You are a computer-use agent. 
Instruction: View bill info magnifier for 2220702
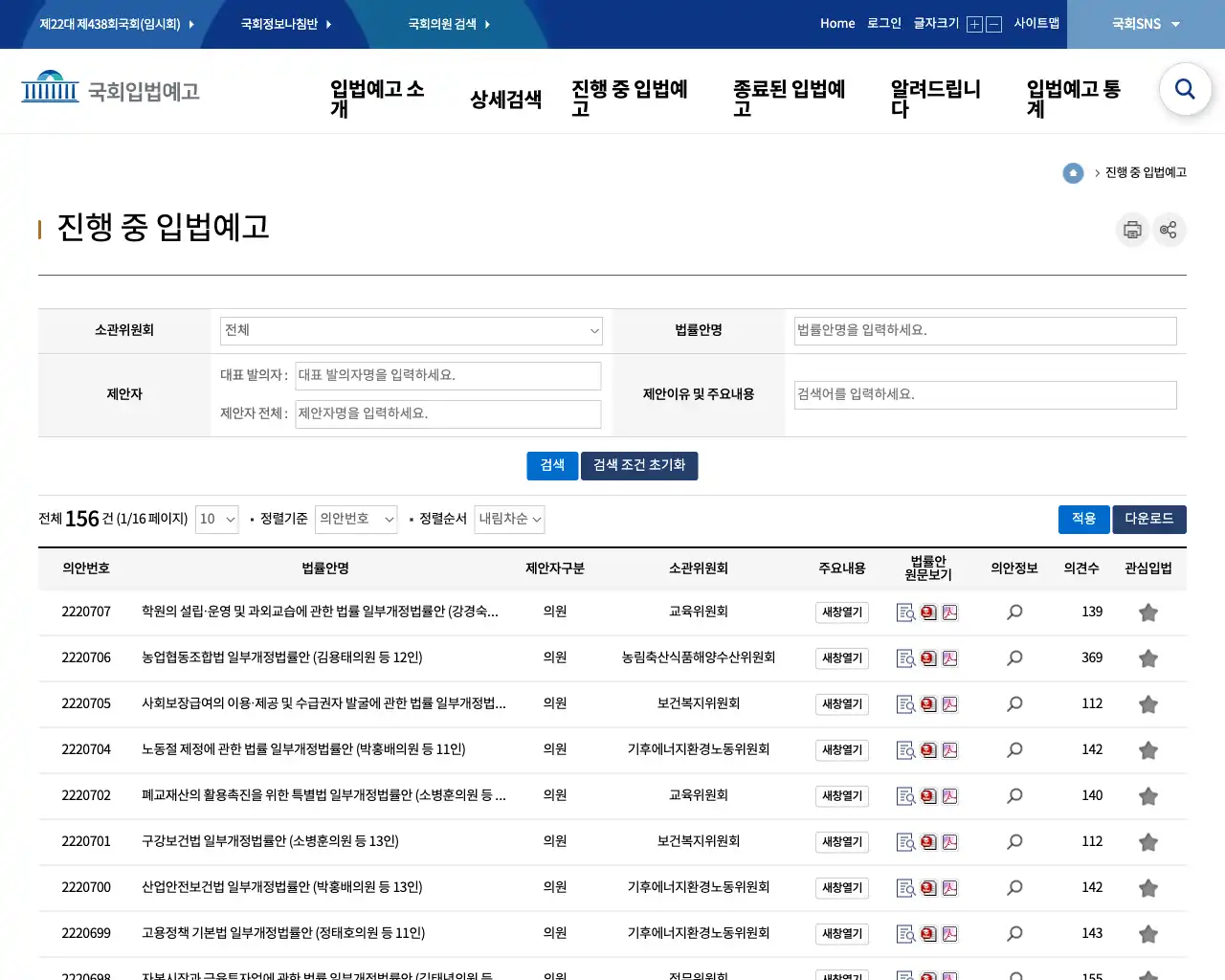click(1014, 796)
